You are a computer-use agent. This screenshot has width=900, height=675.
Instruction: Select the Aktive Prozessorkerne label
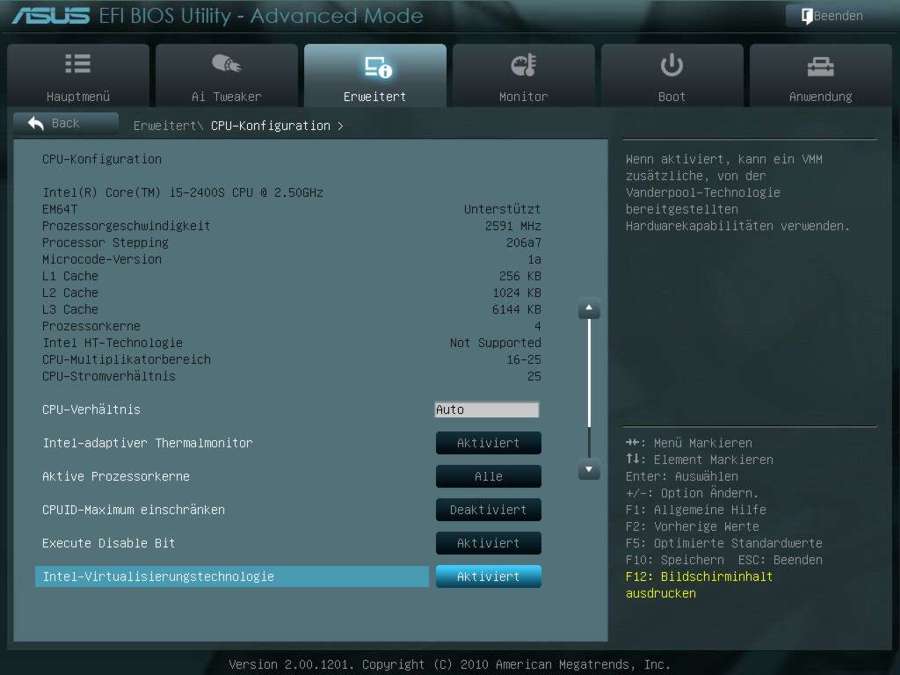pos(115,476)
